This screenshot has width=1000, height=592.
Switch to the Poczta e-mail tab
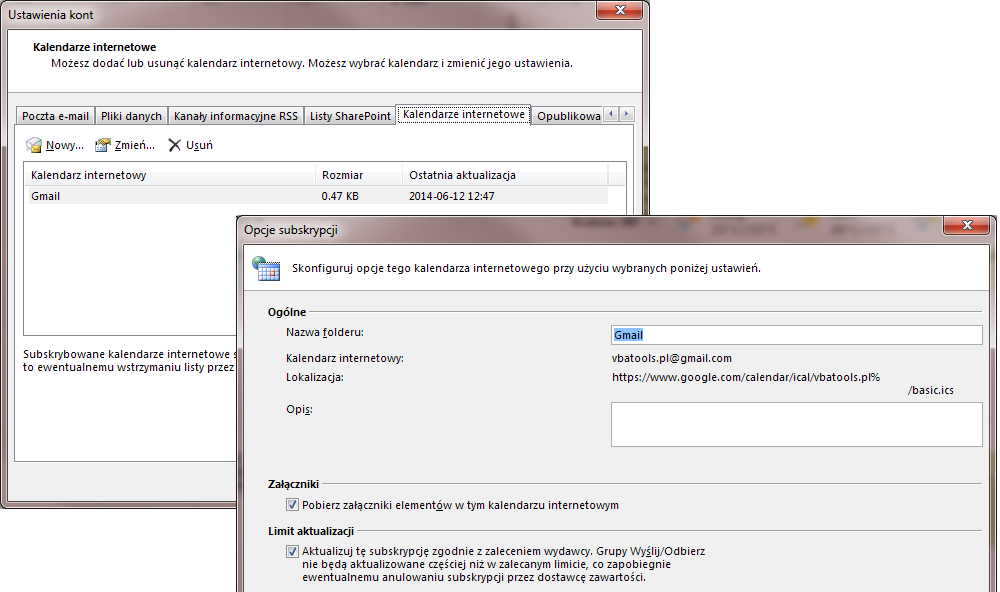[55, 116]
